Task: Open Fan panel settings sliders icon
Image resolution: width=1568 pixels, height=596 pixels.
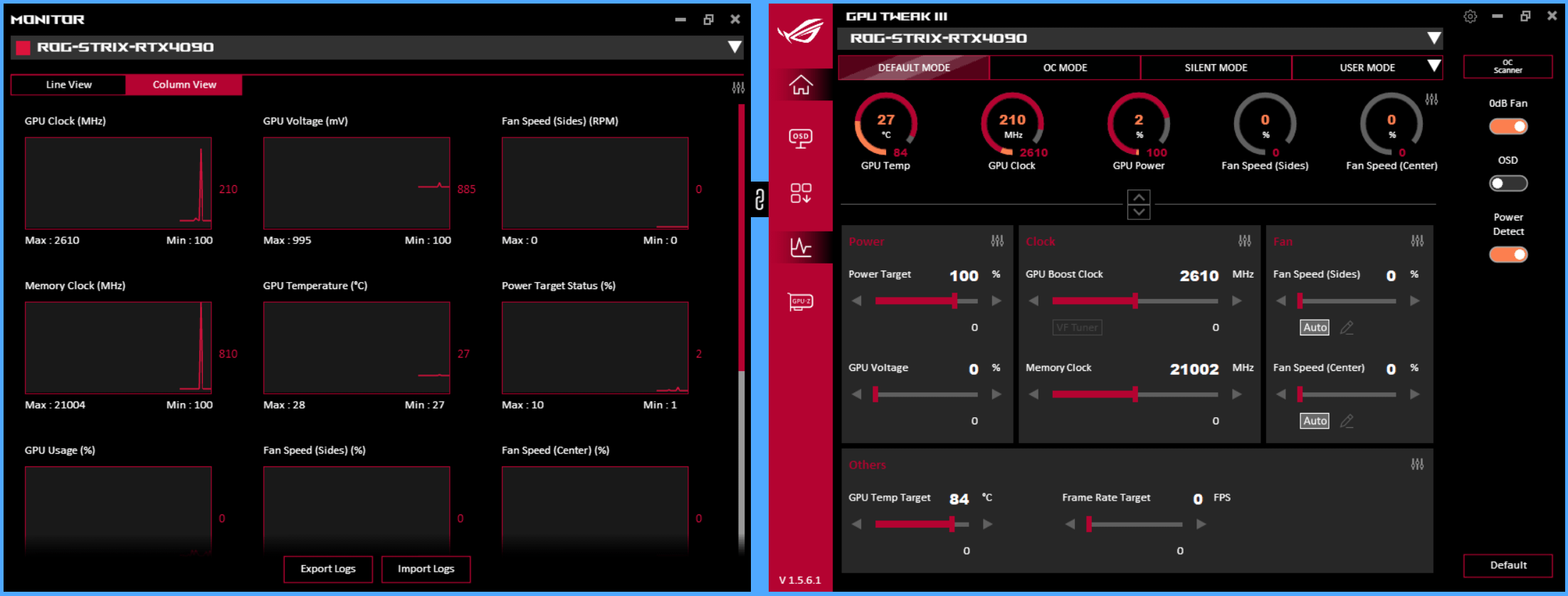Action: pos(1417,241)
